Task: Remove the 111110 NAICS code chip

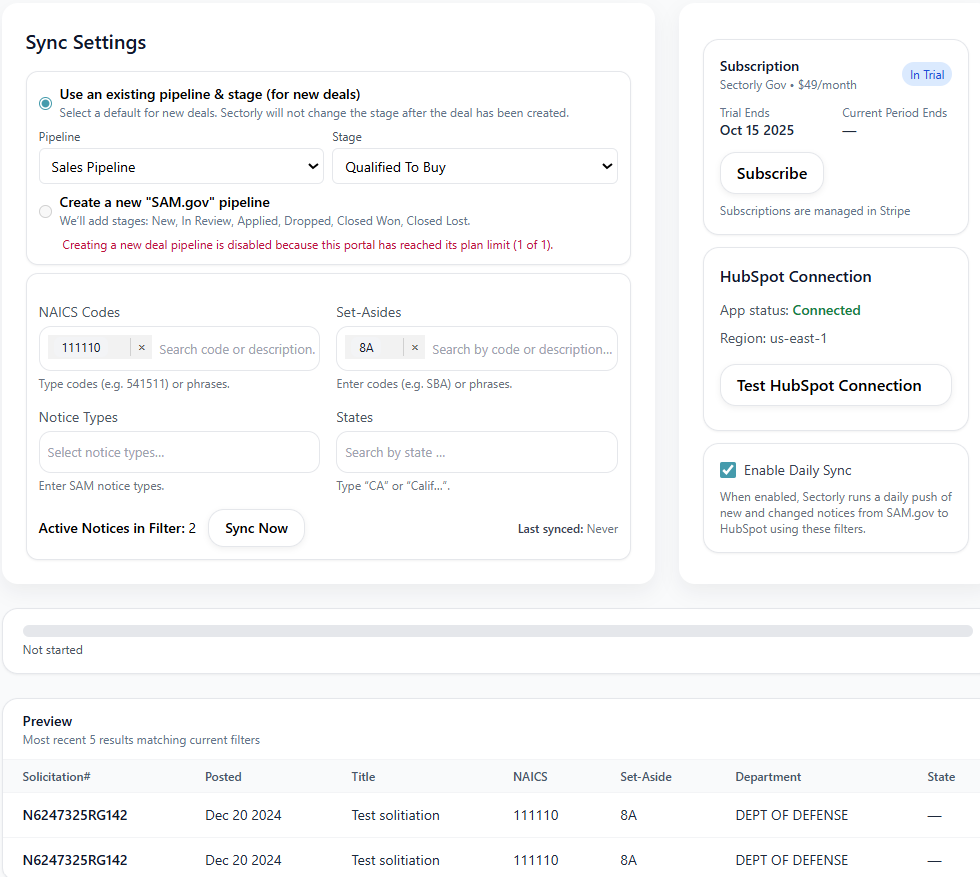Action: point(141,348)
